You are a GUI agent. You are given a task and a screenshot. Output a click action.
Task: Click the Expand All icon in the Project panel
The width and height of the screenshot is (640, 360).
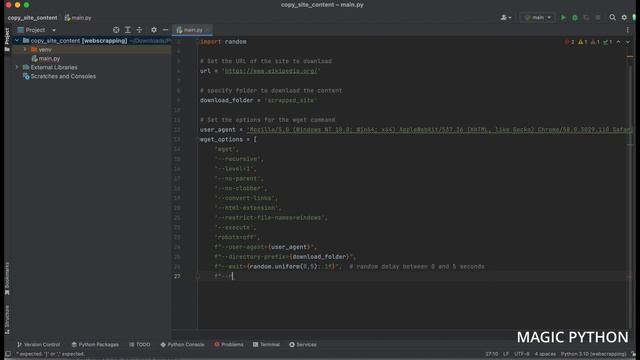[128, 30]
